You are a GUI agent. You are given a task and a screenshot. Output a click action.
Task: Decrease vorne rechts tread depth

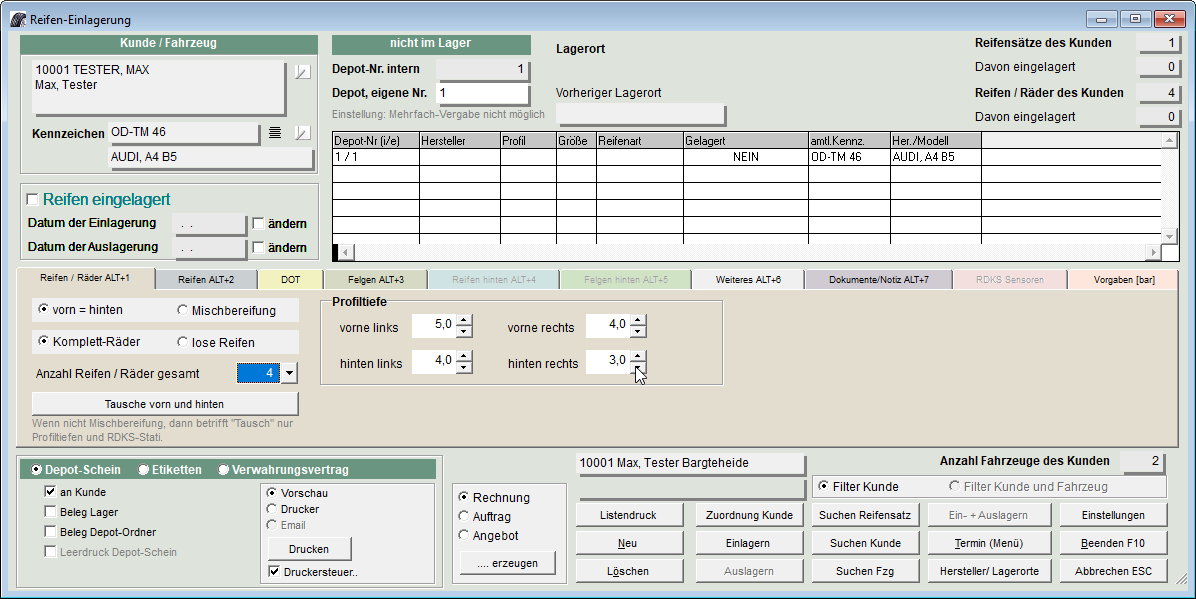point(638,331)
